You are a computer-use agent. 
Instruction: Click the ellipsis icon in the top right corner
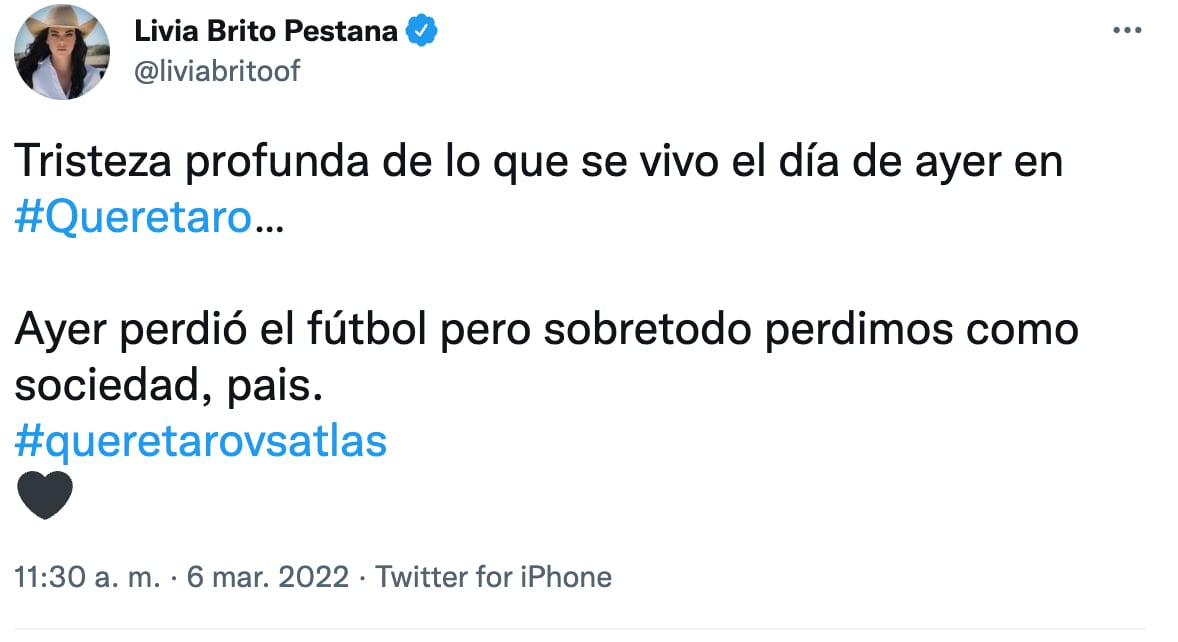coord(1128,30)
